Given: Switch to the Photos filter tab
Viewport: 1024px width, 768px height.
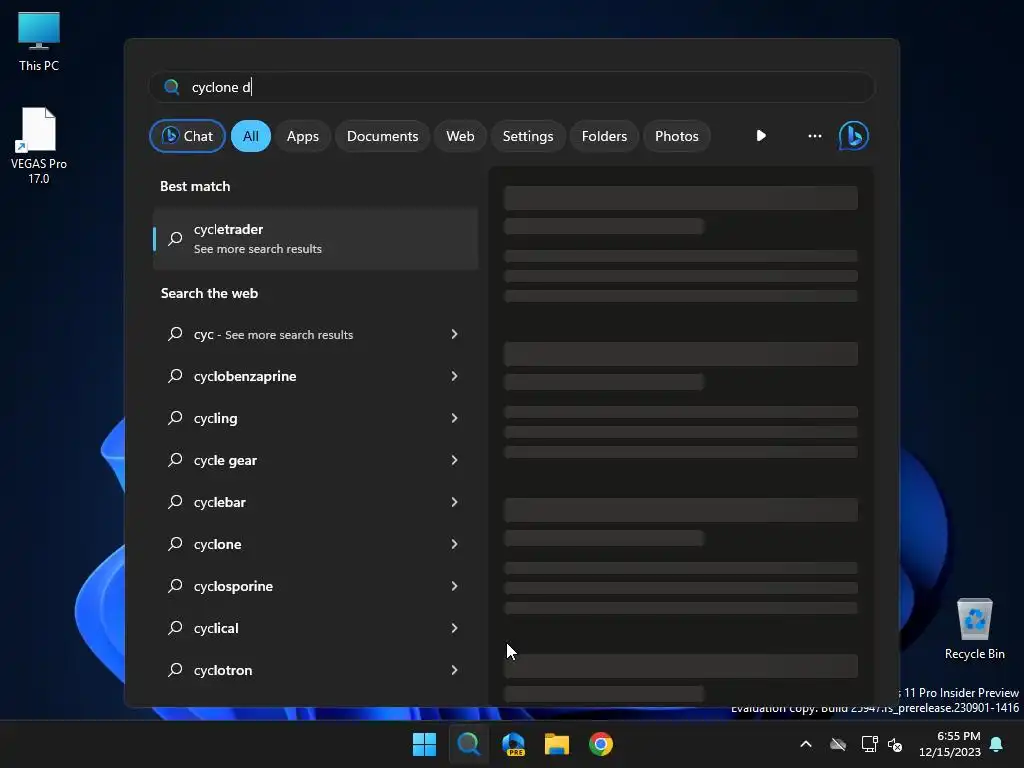Looking at the screenshot, I should point(677,136).
